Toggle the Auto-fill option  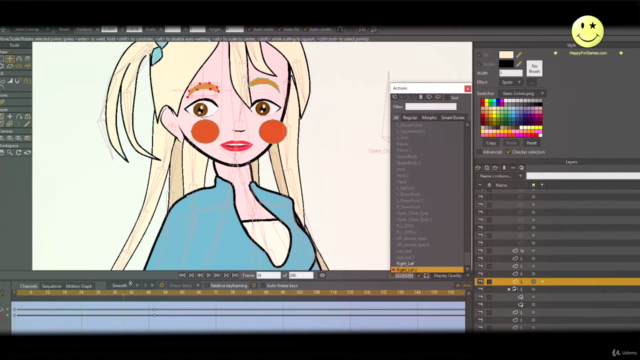[x=280, y=29]
